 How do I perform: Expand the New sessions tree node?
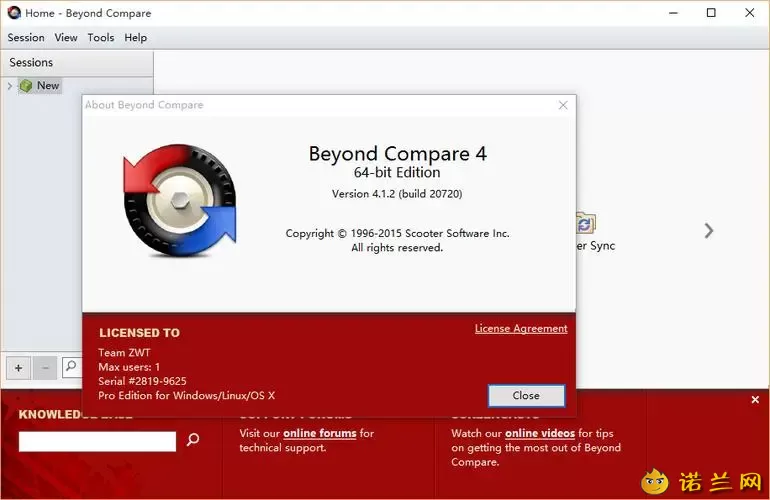click(10, 86)
